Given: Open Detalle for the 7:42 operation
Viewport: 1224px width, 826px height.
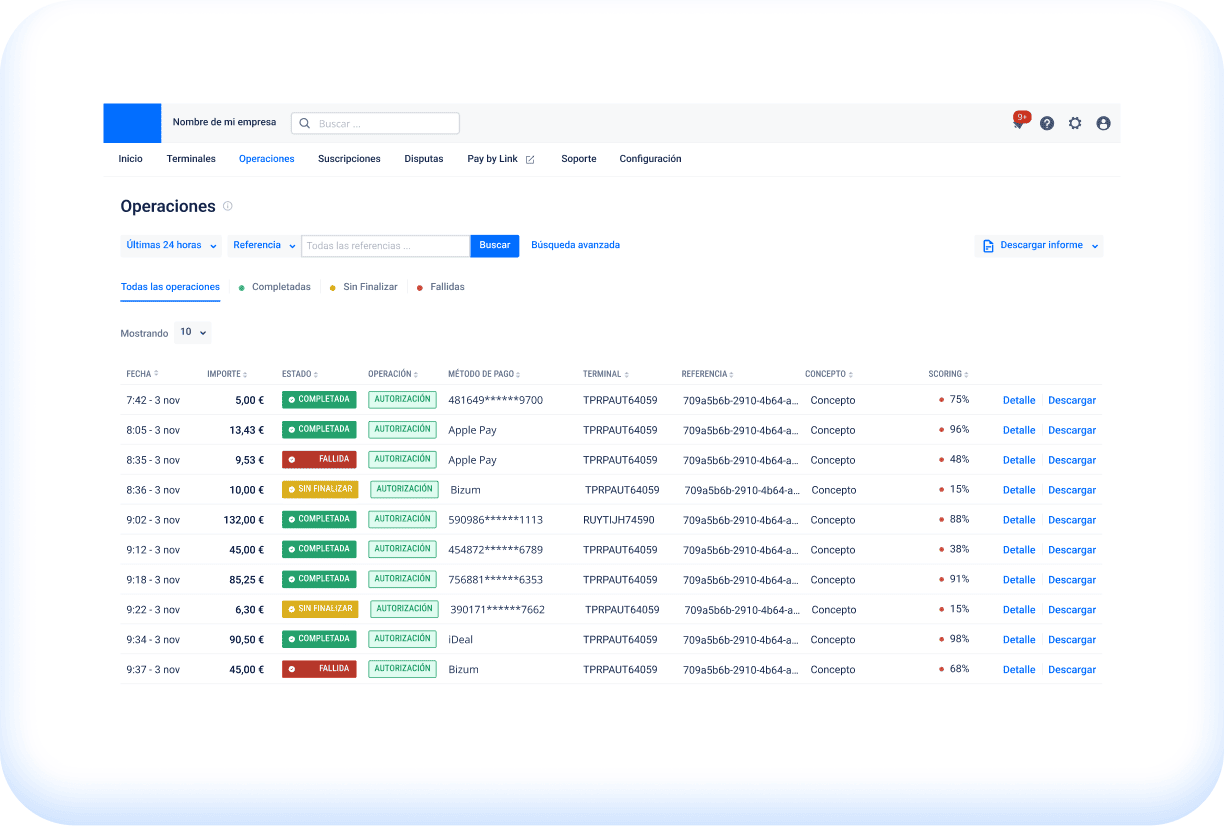Looking at the screenshot, I should coord(1019,400).
